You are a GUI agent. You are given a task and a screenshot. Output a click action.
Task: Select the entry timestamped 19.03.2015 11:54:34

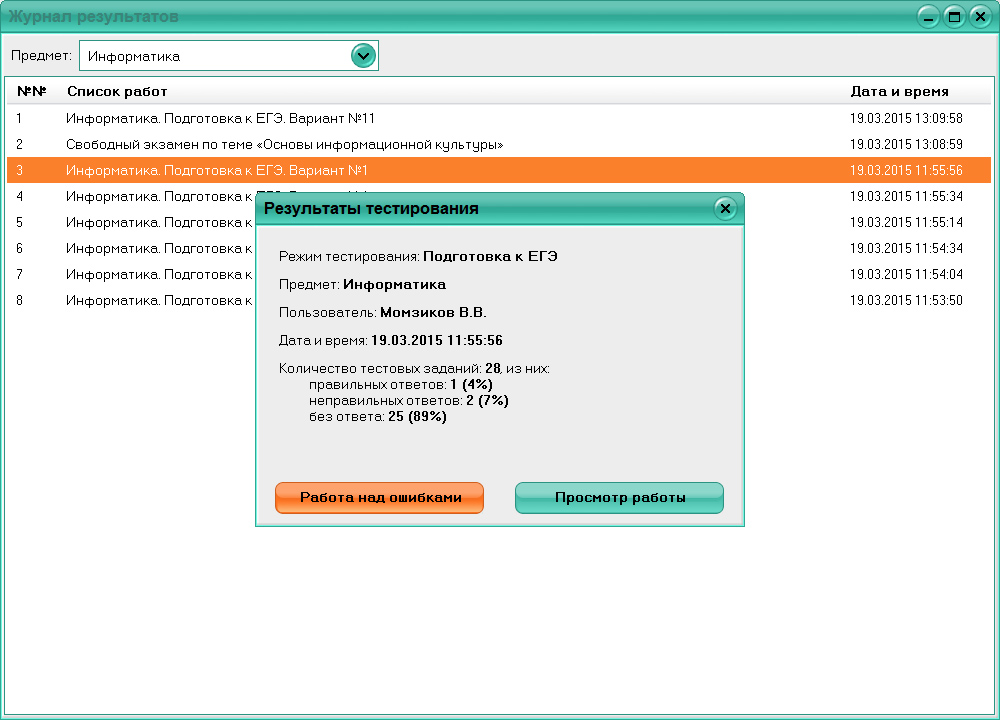905,248
